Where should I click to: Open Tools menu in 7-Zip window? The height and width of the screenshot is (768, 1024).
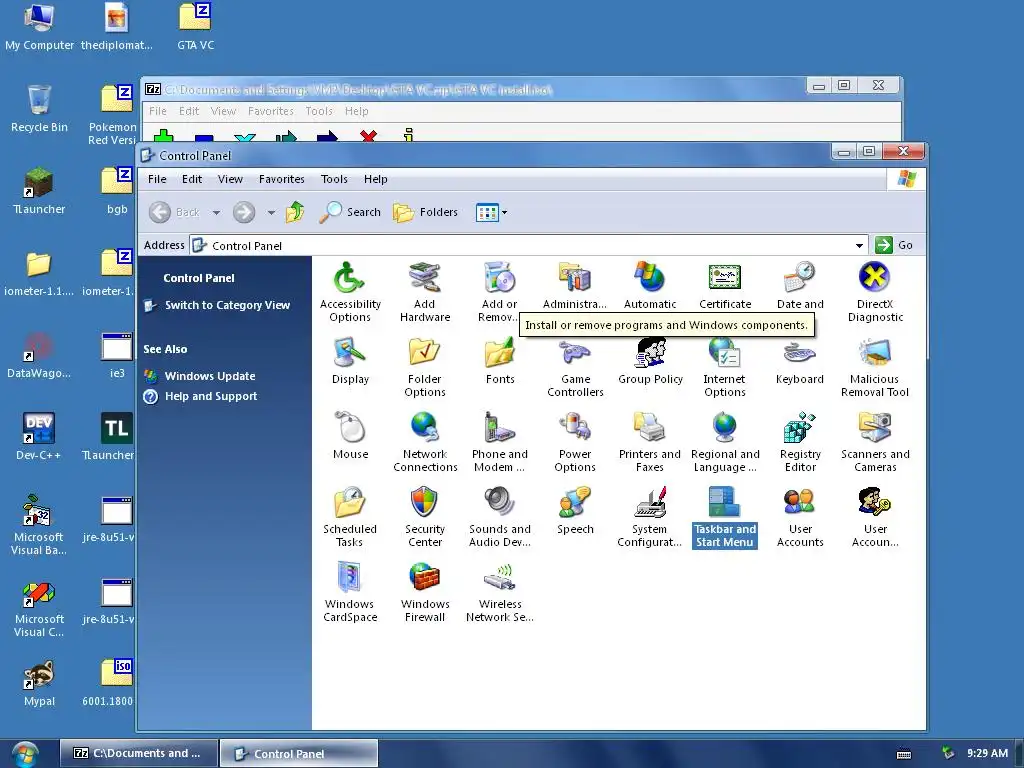(319, 111)
